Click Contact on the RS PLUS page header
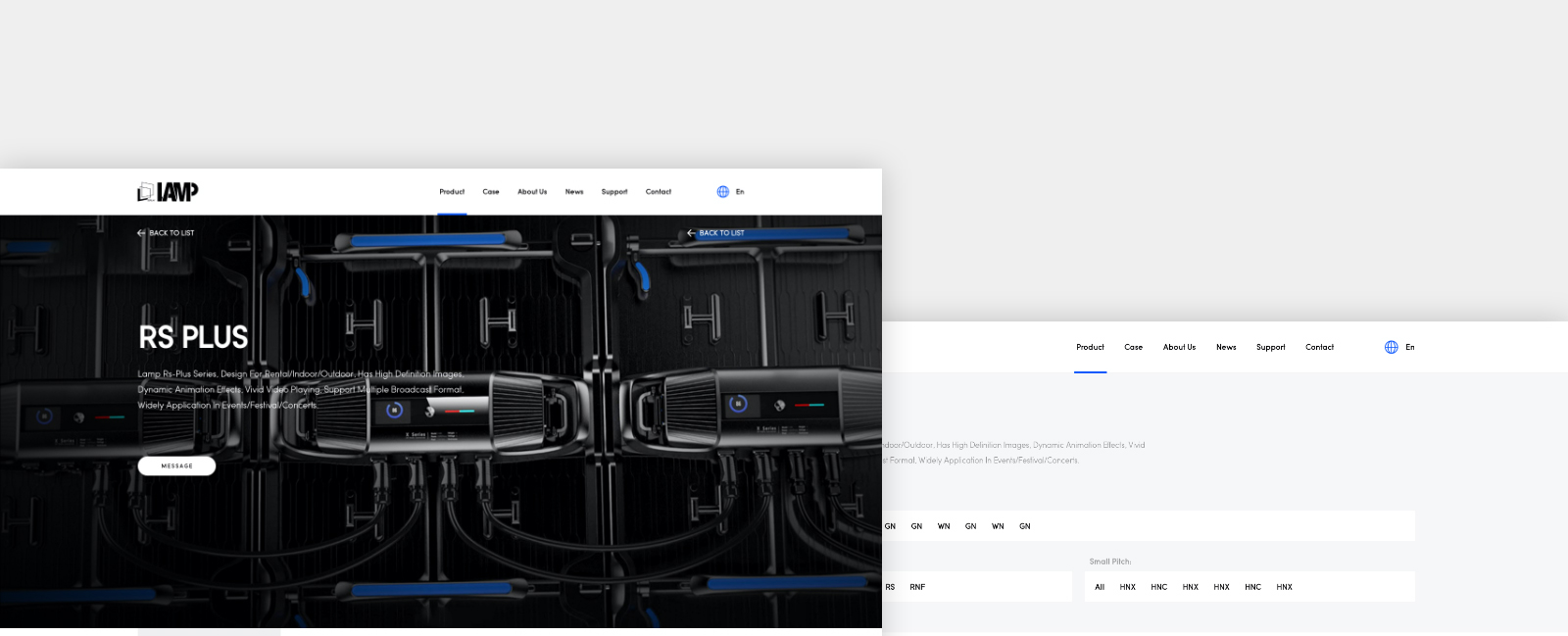This screenshot has width=1568, height=636. point(659,192)
